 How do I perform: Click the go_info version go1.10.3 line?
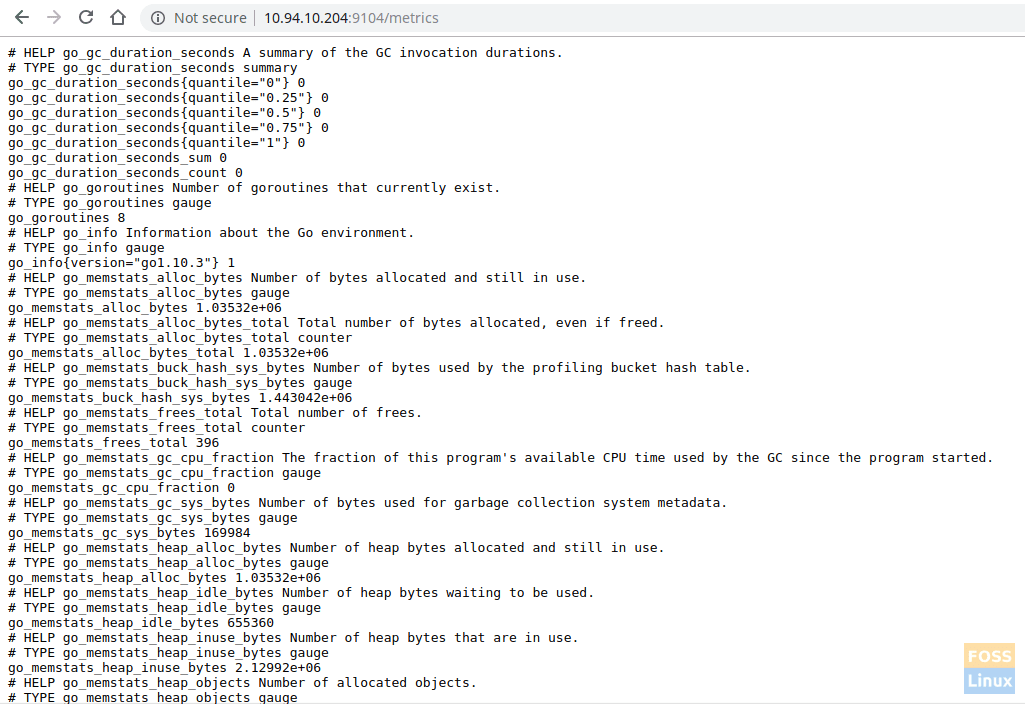pos(121,263)
